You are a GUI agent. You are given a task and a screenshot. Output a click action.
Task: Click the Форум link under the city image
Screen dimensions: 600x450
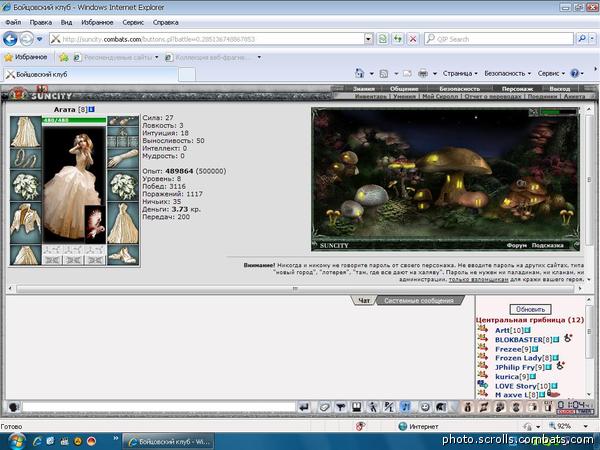517,245
